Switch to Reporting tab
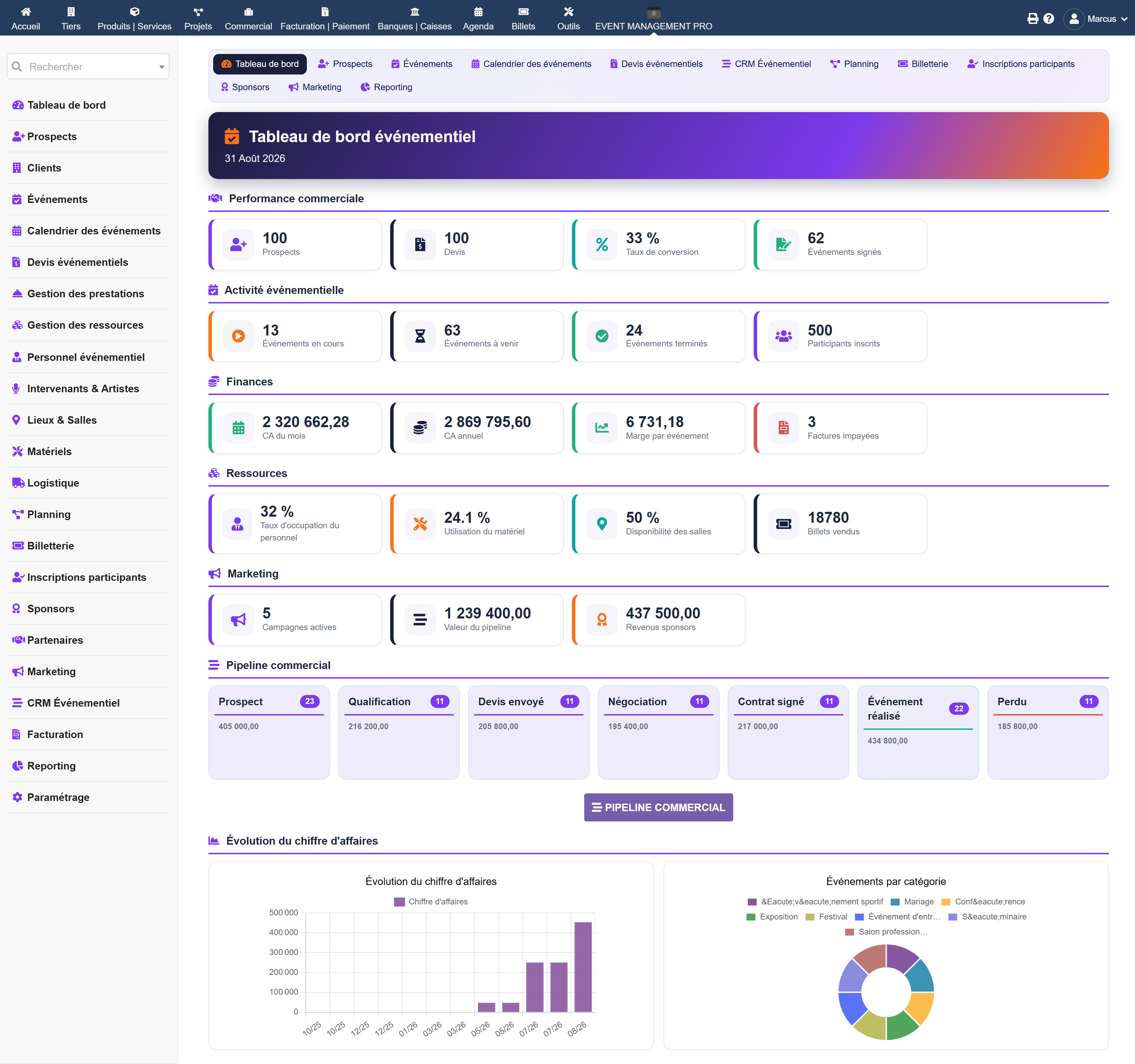 (386, 87)
